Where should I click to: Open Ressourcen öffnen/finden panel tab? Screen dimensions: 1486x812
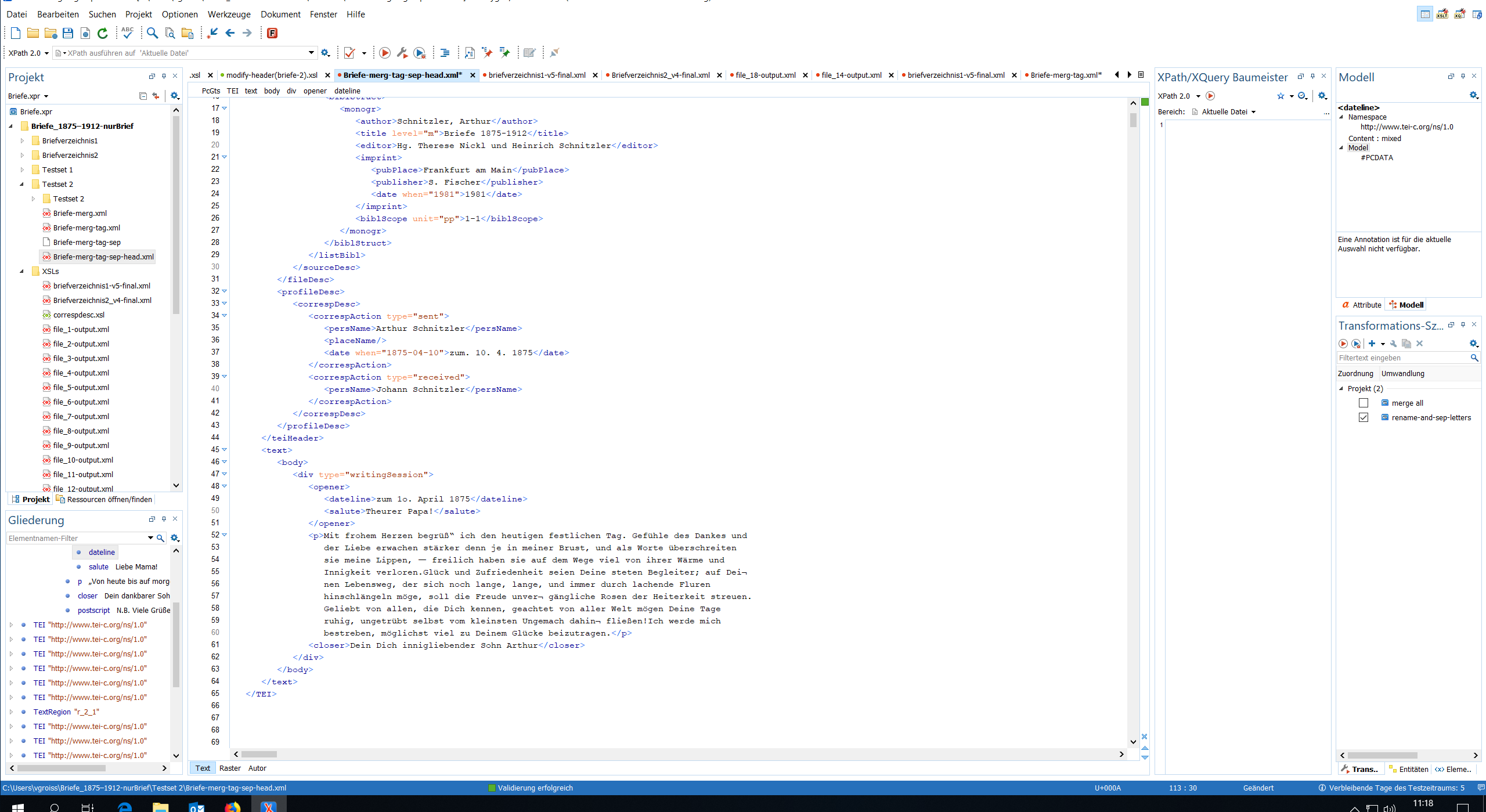point(109,499)
